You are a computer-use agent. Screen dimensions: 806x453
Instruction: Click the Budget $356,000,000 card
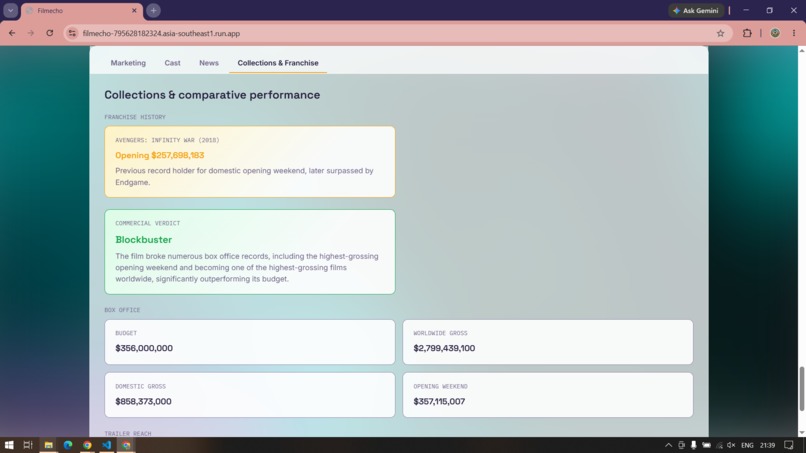(250, 342)
